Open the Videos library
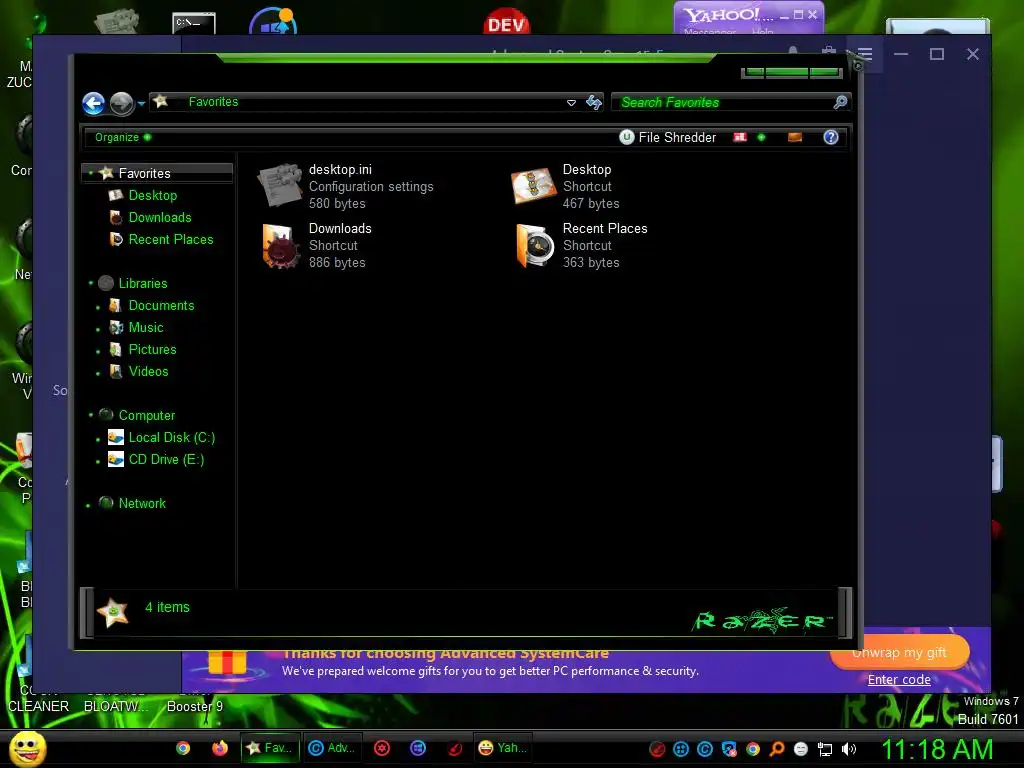This screenshot has height=768, width=1024. 148,372
